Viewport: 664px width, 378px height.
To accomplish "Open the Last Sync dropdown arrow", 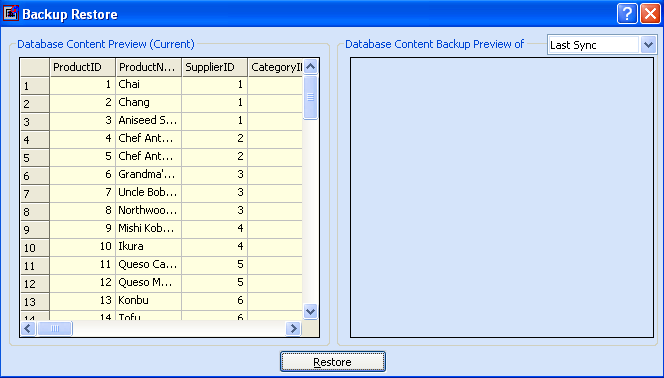I will coord(648,44).
